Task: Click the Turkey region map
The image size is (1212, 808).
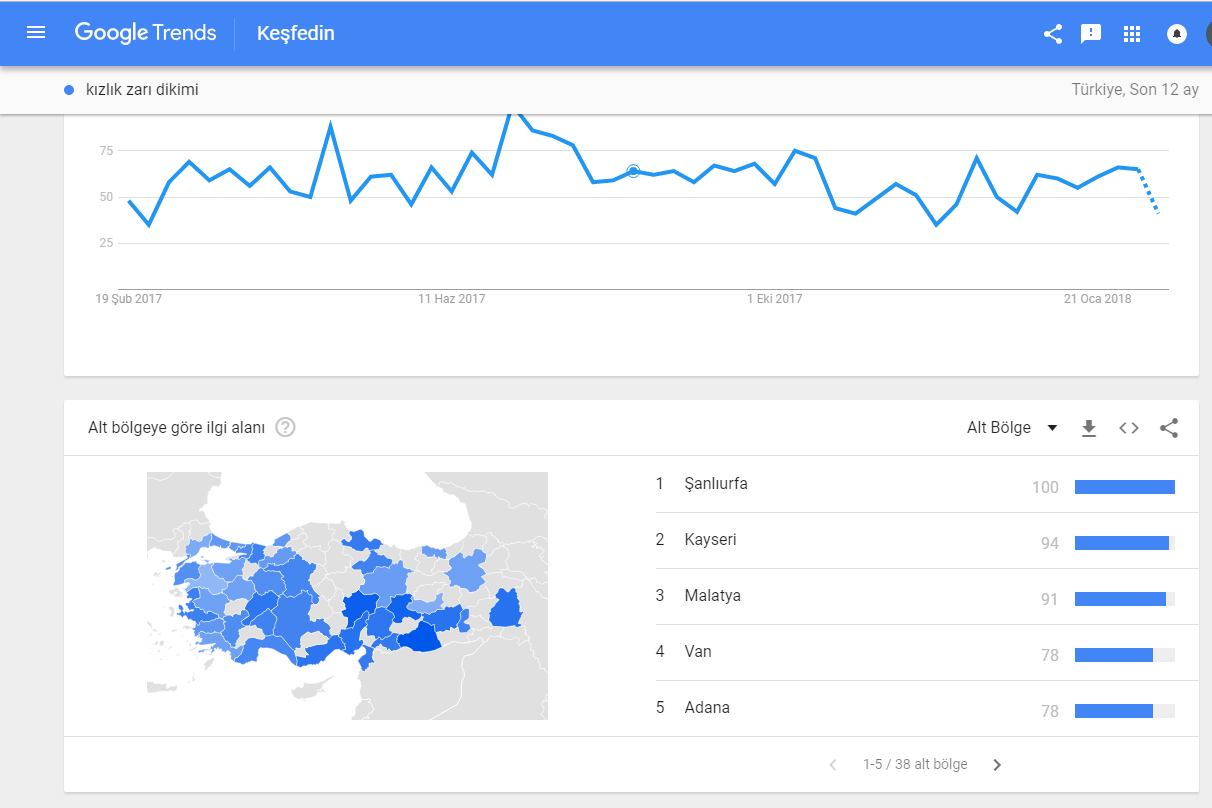Action: (347, 595)
